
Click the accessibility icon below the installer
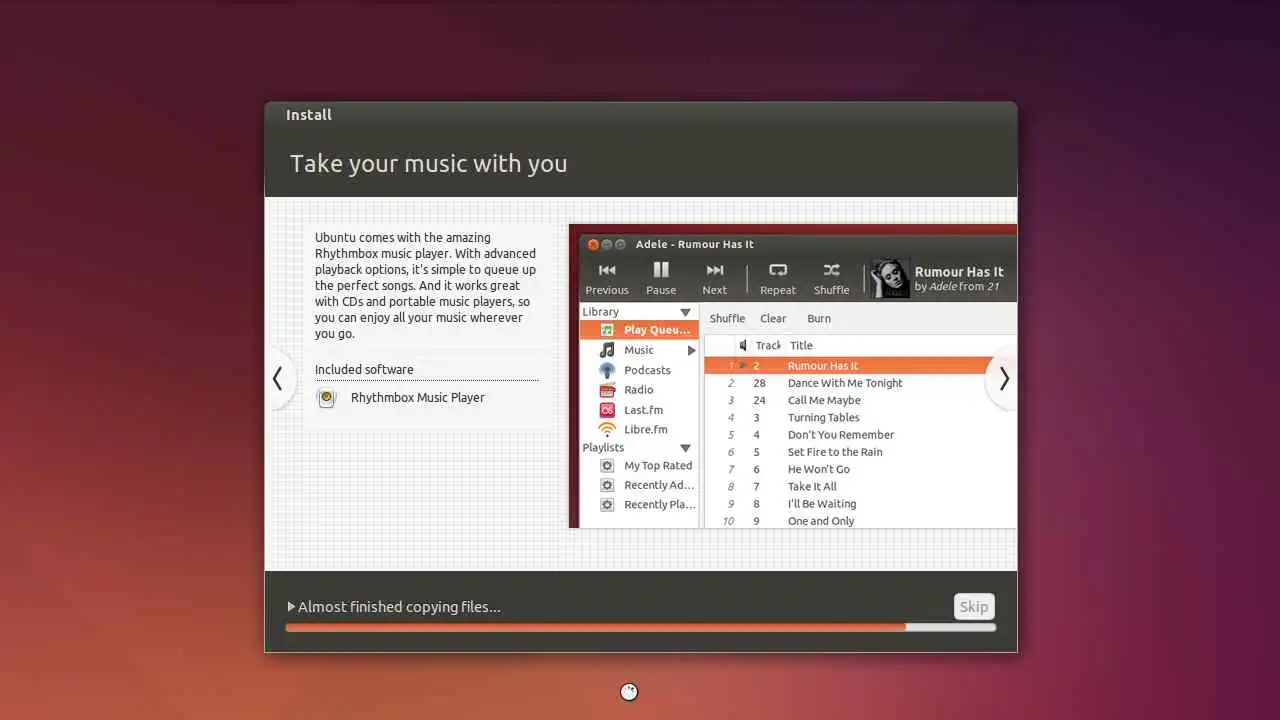click(x=629, y=691)
